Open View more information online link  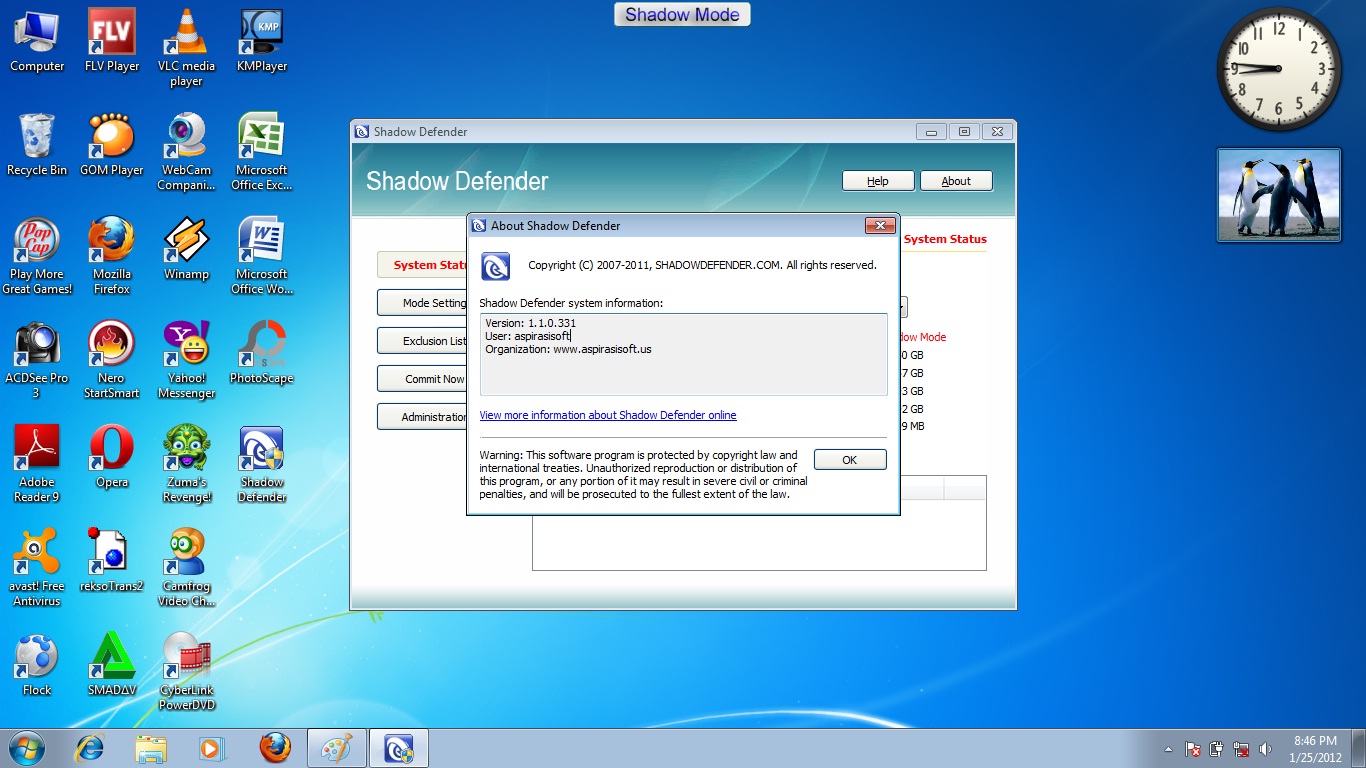click(608, 415)
